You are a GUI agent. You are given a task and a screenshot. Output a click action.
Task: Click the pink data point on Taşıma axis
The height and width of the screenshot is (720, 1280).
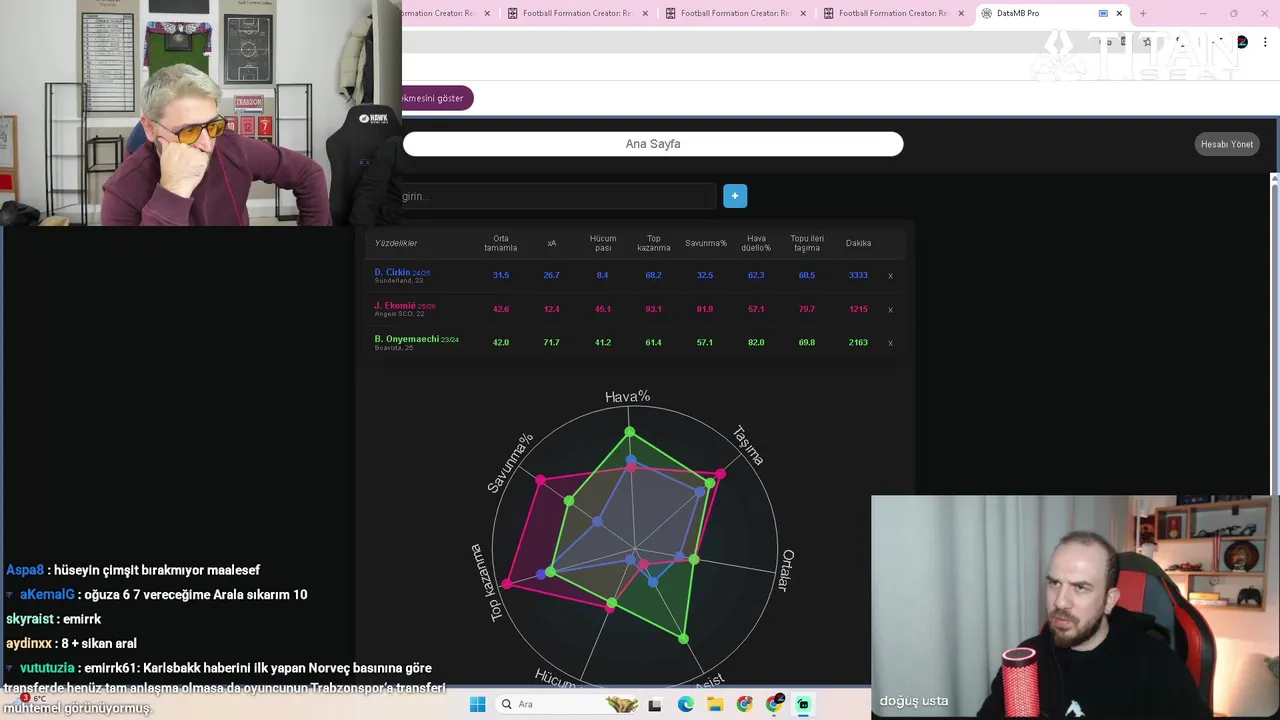[x=721, y=474]
